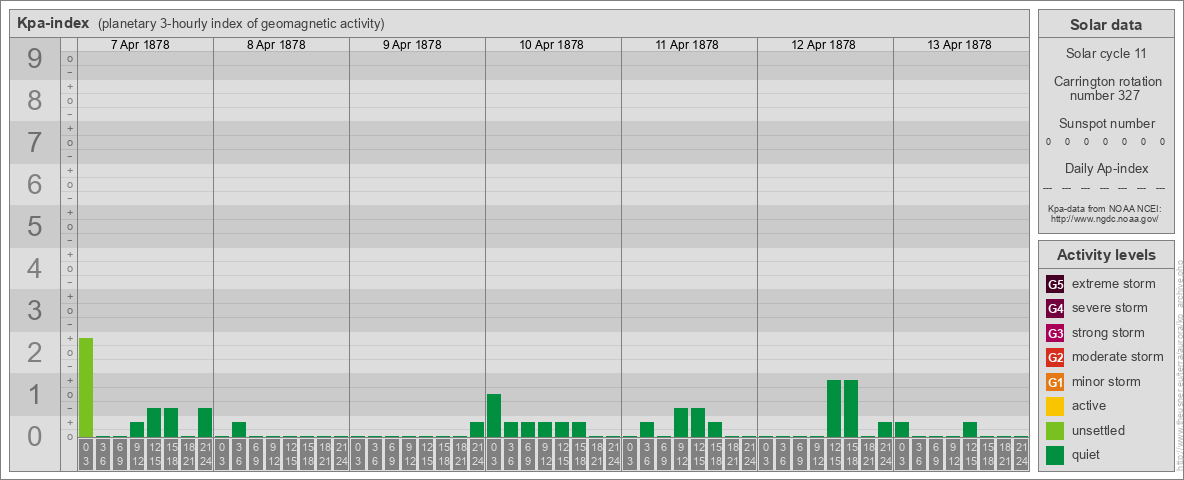Click the 'Solar data' panel heading

point(1106,25)
